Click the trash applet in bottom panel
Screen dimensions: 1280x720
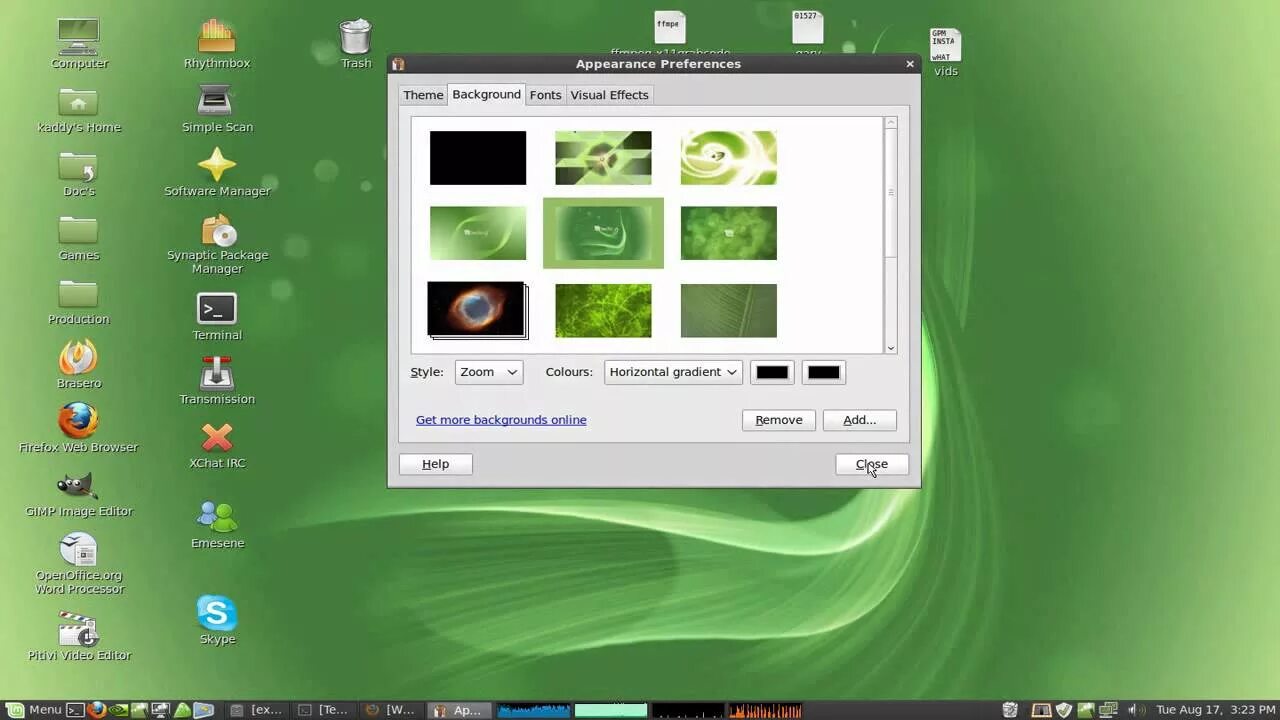click(1010, 710)
